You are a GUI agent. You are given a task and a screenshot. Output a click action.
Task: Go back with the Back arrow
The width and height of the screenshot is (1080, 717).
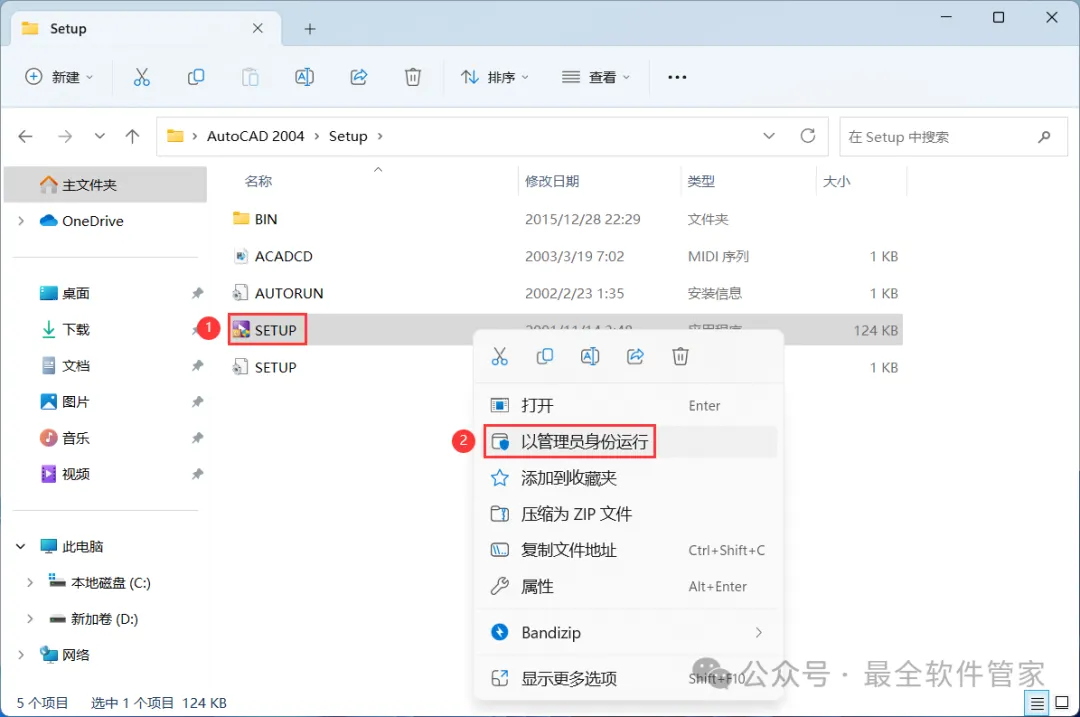click(25, 136)
